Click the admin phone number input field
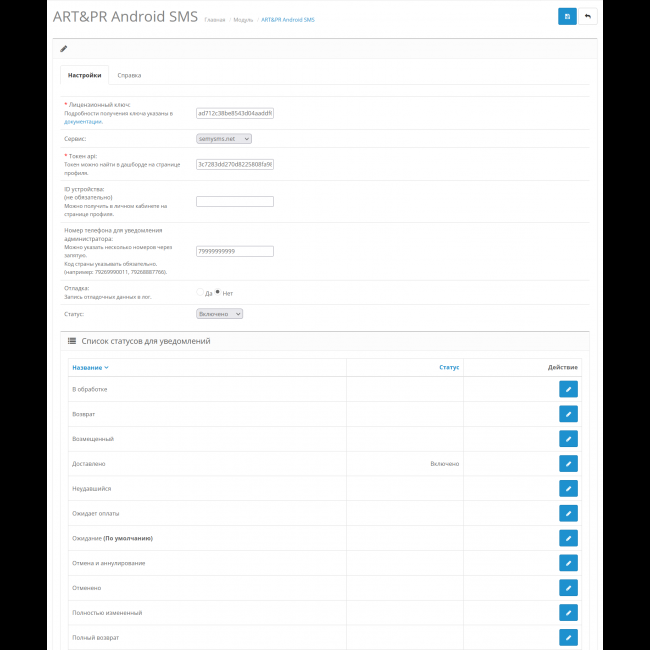 (234, 251)
